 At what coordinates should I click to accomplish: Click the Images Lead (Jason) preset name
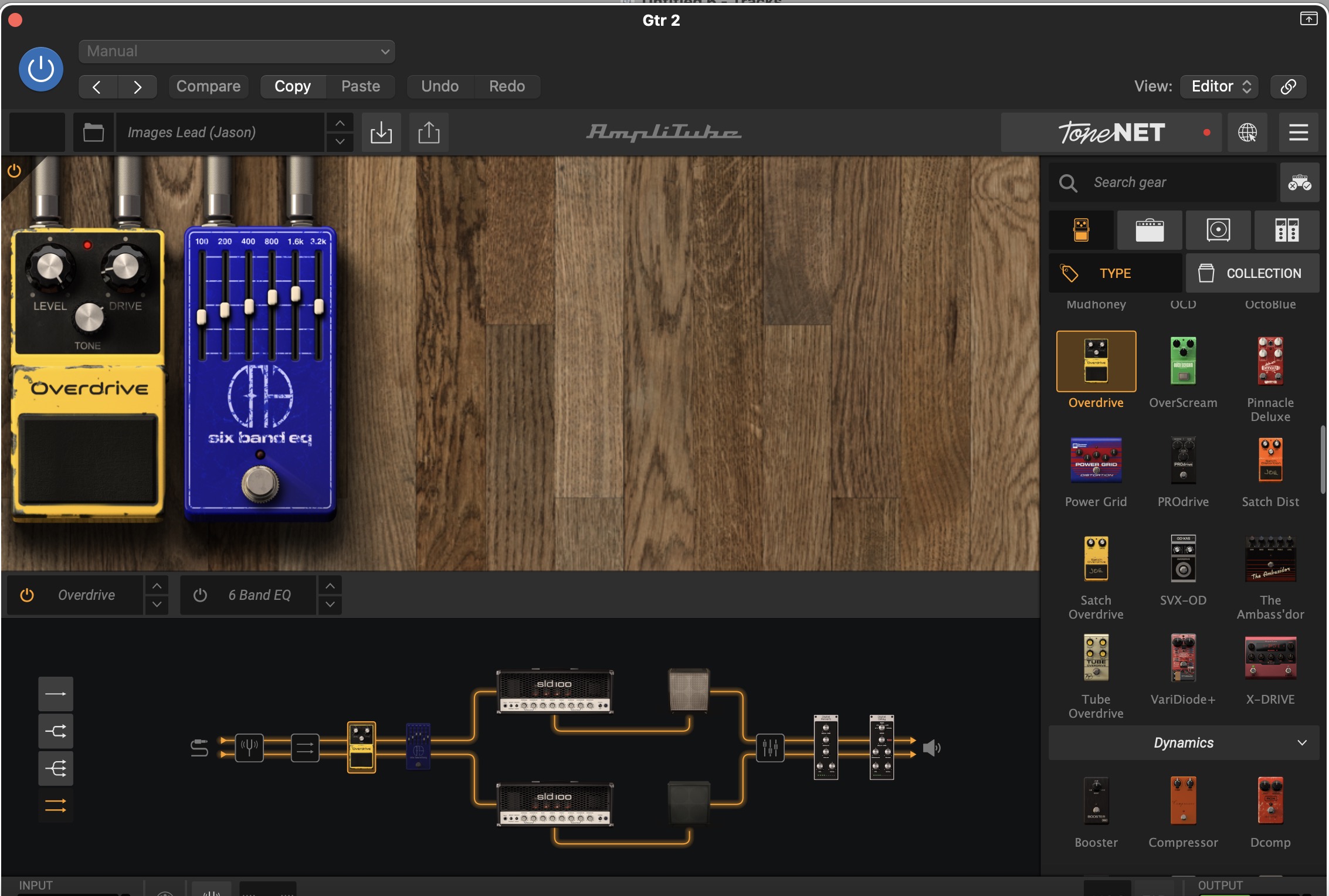[x=219, y=133]
